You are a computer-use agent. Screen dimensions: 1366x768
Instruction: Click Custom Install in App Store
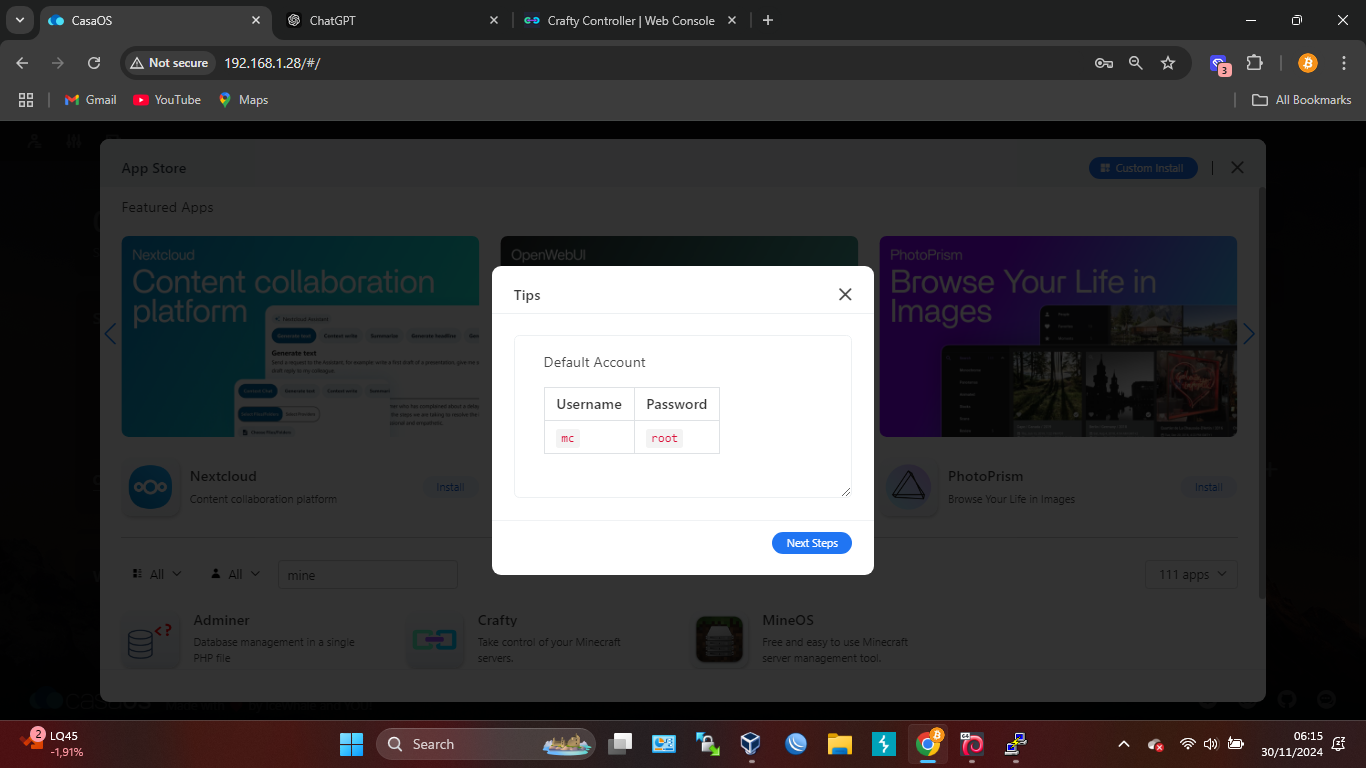coord(1143,168)
